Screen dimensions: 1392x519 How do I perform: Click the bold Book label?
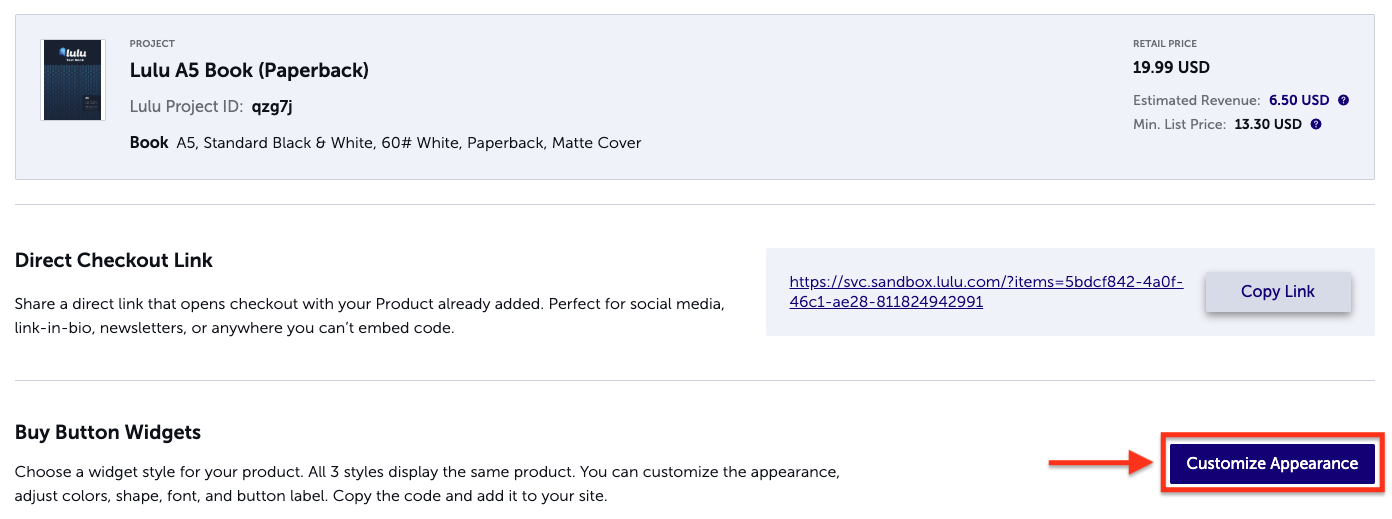tap(149, 142)
